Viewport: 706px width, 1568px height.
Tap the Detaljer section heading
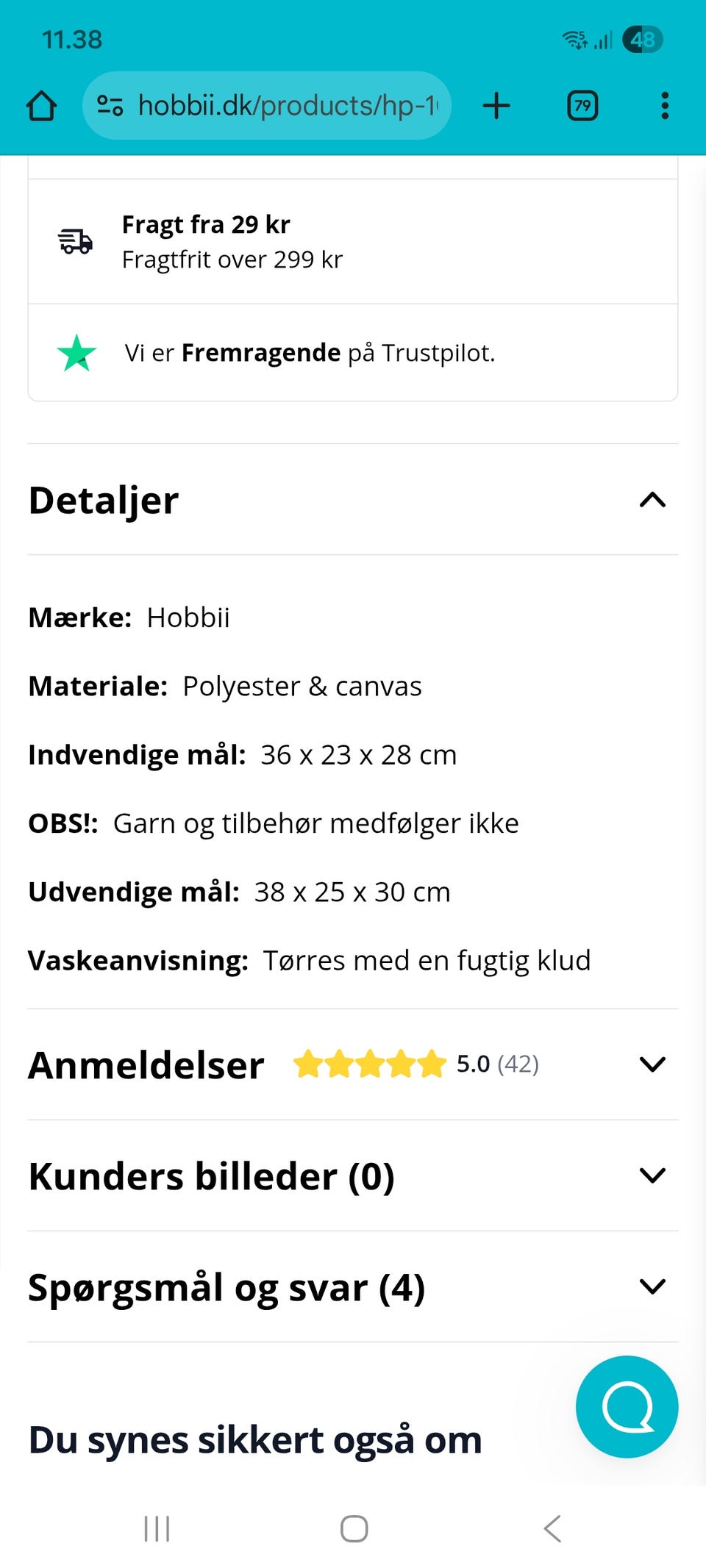[104, 501]
